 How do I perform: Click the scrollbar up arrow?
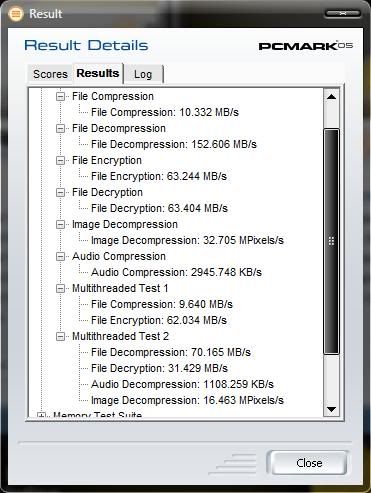[x=331, y=97]
